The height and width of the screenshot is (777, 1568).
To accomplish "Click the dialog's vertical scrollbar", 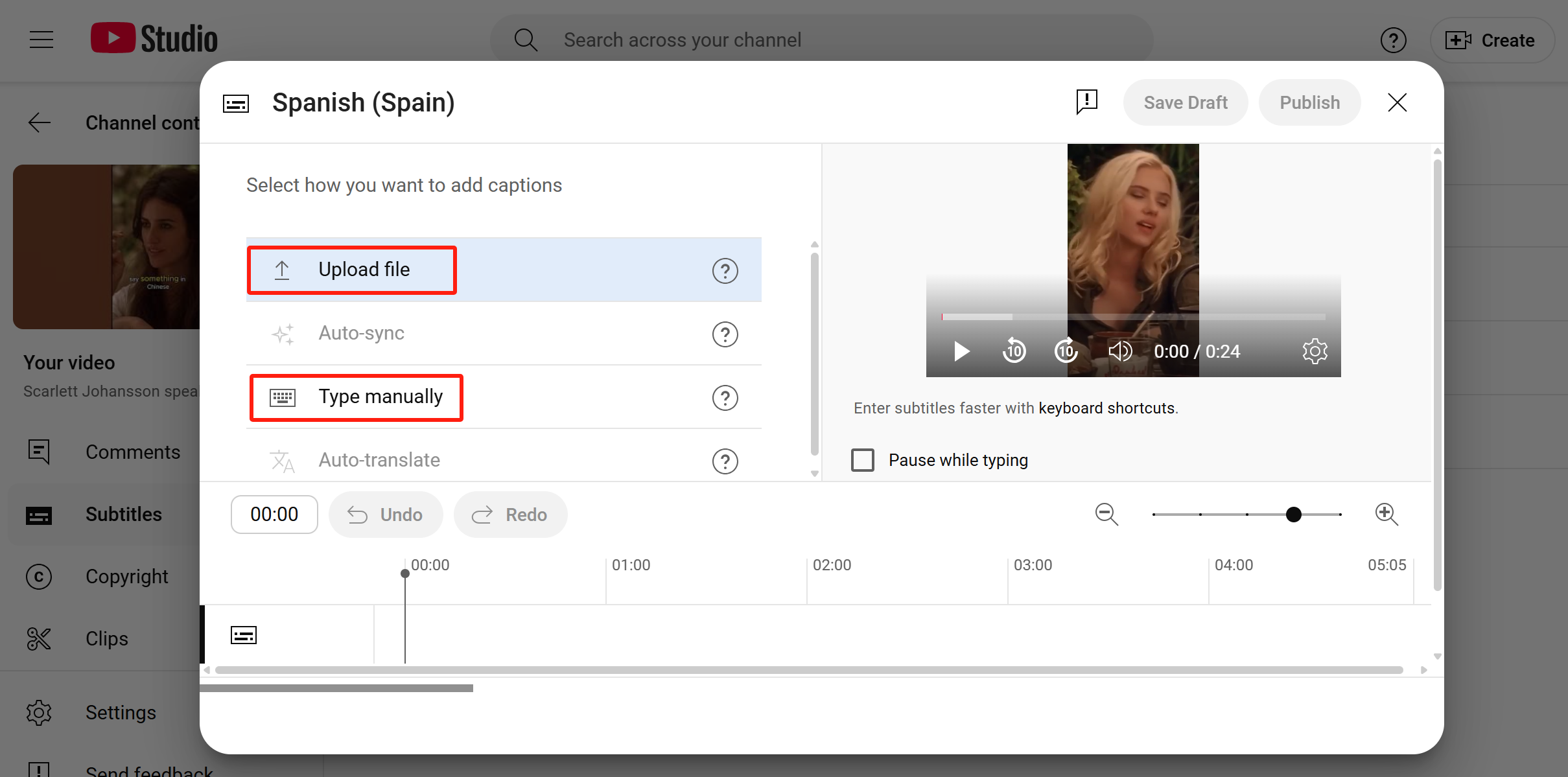I will click(1437, 376).
